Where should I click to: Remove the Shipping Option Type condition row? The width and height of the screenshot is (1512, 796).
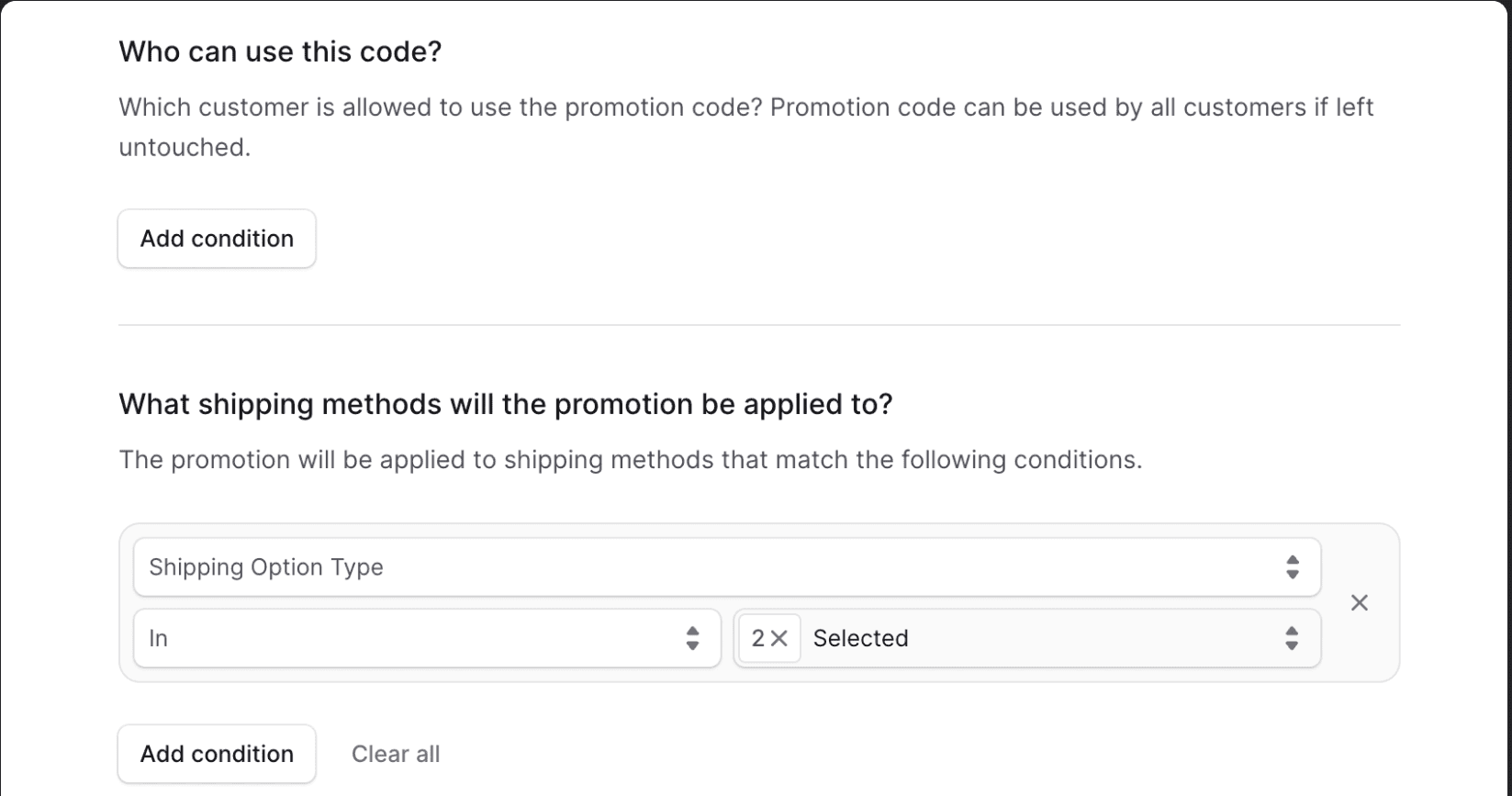pos(1360,603)
